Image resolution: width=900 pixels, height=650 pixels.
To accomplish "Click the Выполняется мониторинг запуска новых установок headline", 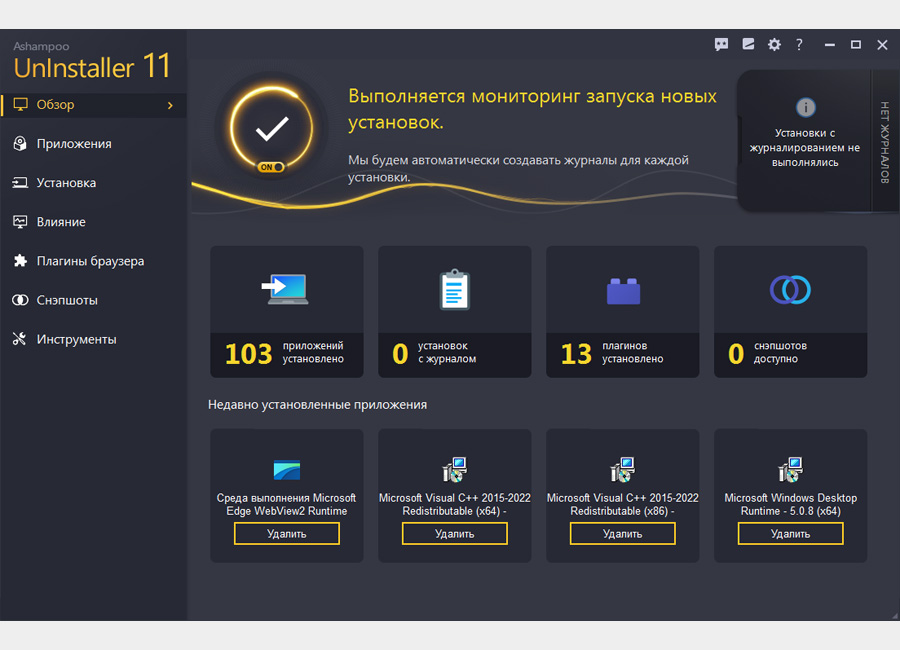I will 532,109.
